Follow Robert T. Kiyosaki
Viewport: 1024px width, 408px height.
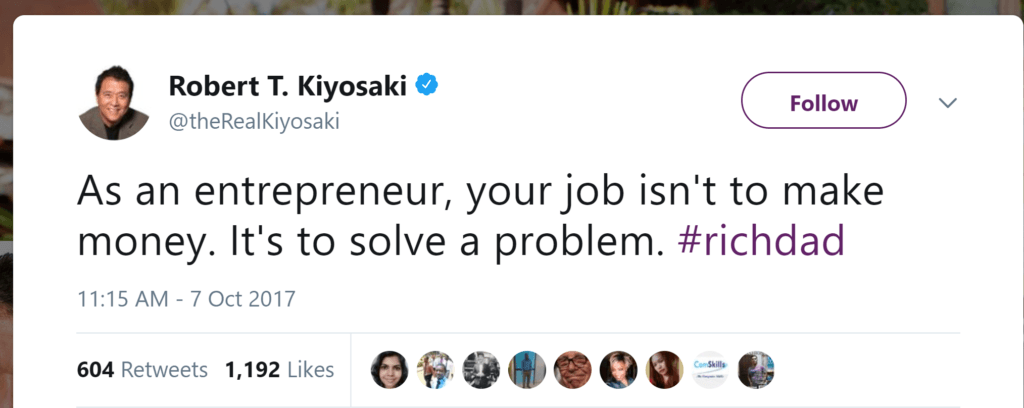coord(824,101)
